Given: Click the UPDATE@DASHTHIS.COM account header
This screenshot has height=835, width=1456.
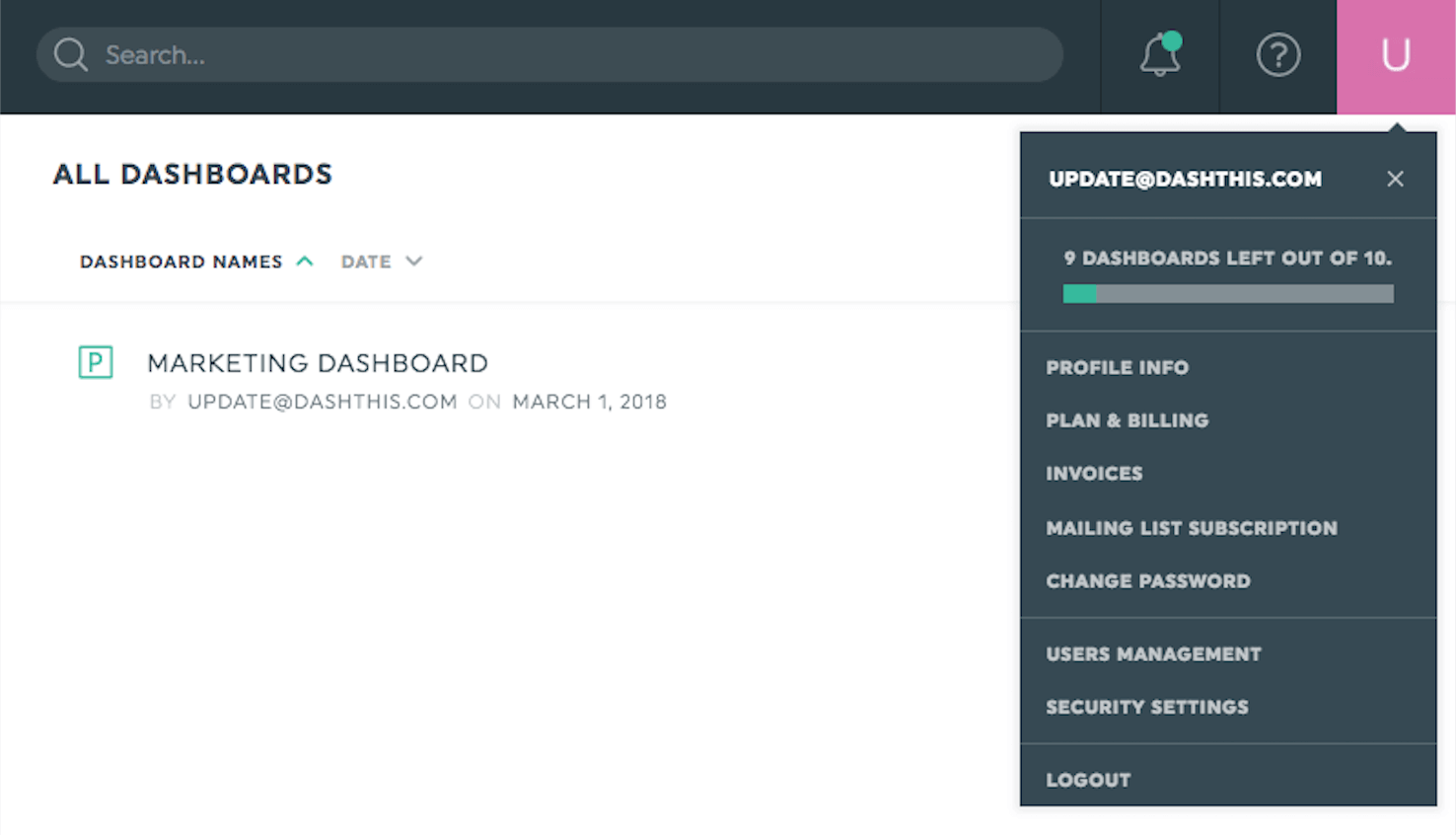Looking at the screenshot, I should (1185, 179).
